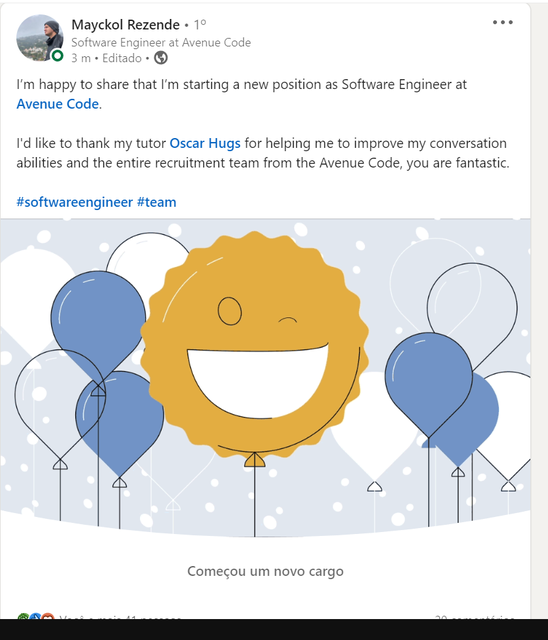The height and width of the screenshot is (640, 548).
Task: Click the 1º connection degree badge
Action: tap(200, 24)
